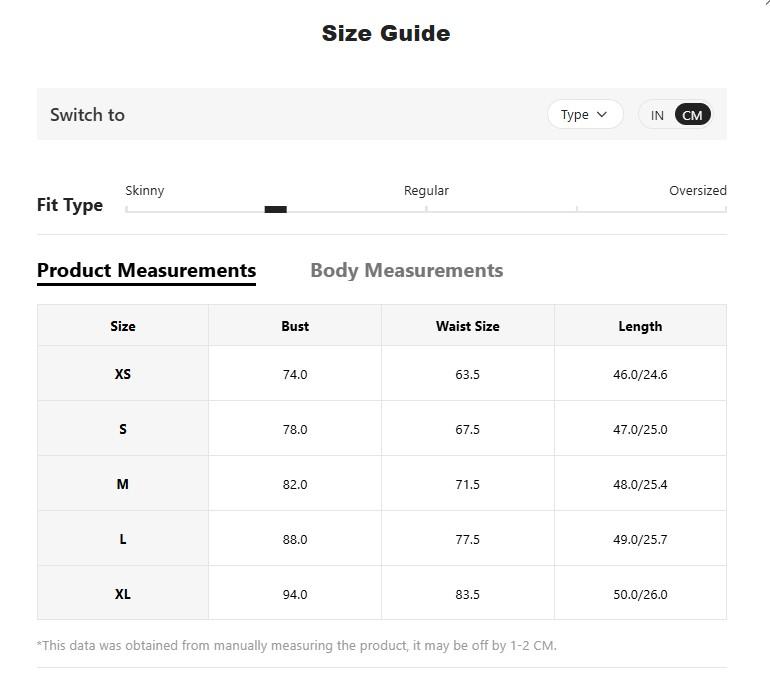This screenshot has width=770, height=680.
Task: Select the CM unit option
Action: (692, 115)
